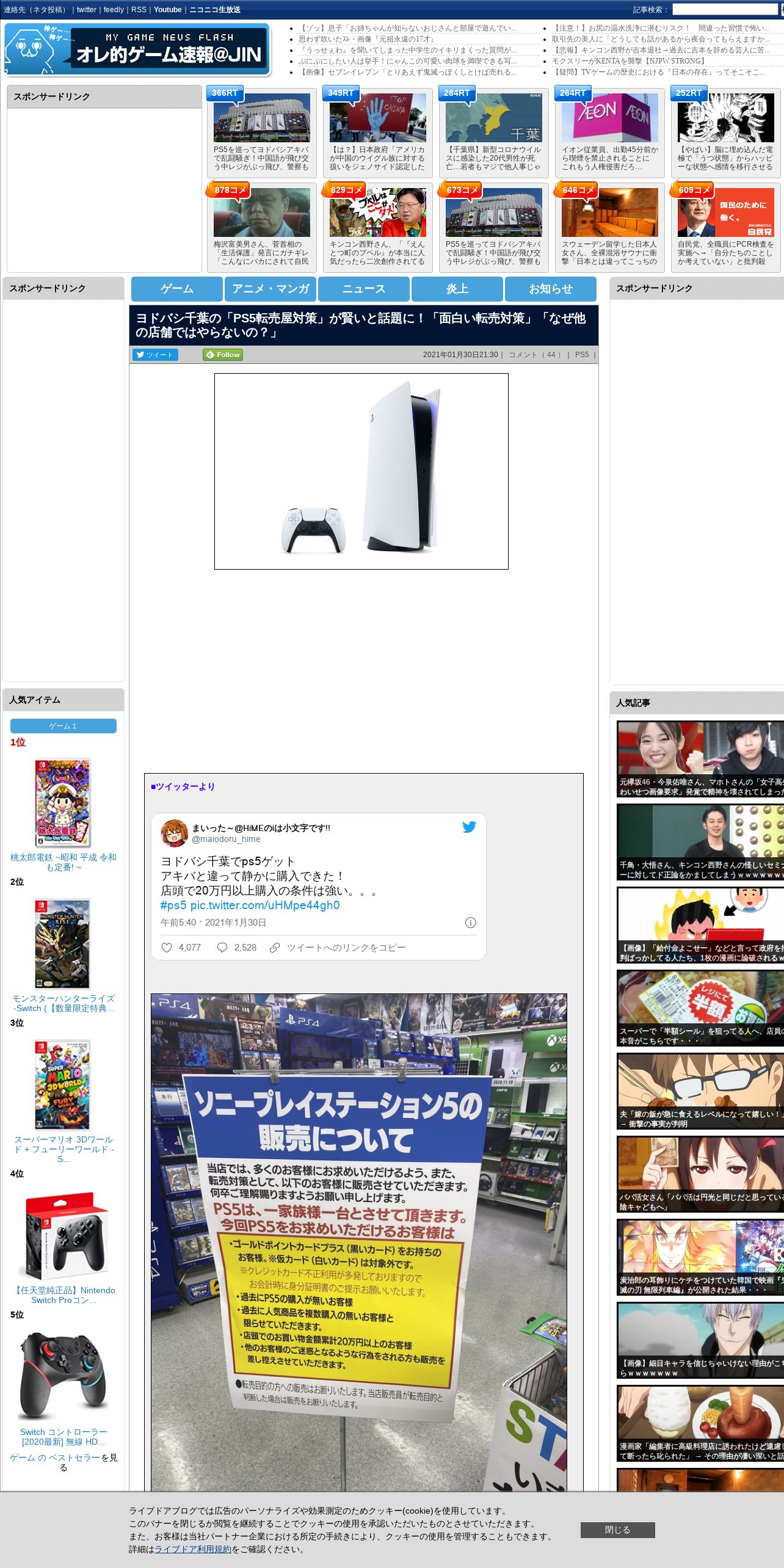Open the pic.twitter.com/uHMpe44gh0 link
The height and width of the screenshot is (1568, 784).
pyautogui.click(x=265, y=905)
